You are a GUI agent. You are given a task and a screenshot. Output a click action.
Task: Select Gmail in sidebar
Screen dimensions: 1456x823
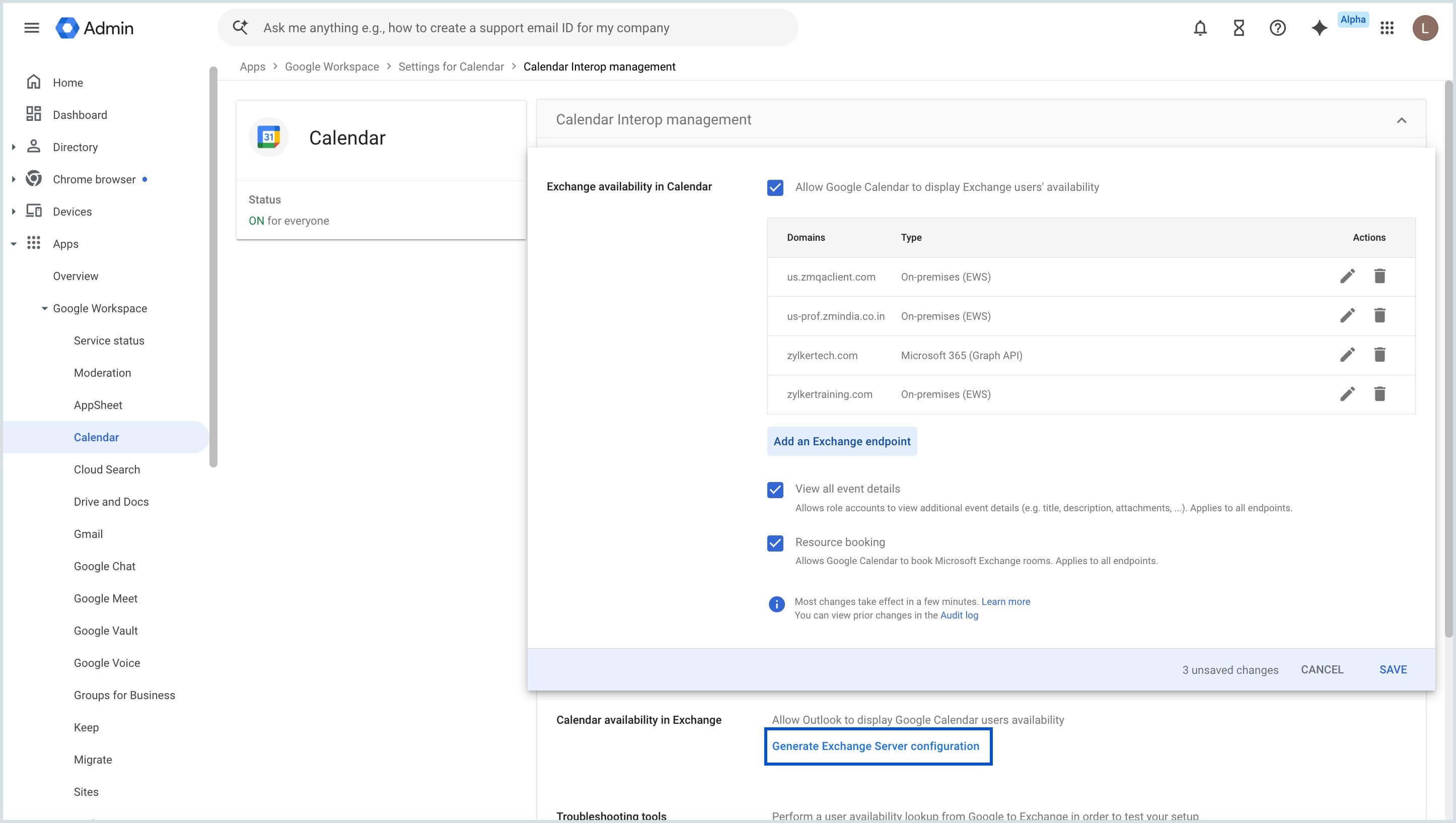coord(88,534)
